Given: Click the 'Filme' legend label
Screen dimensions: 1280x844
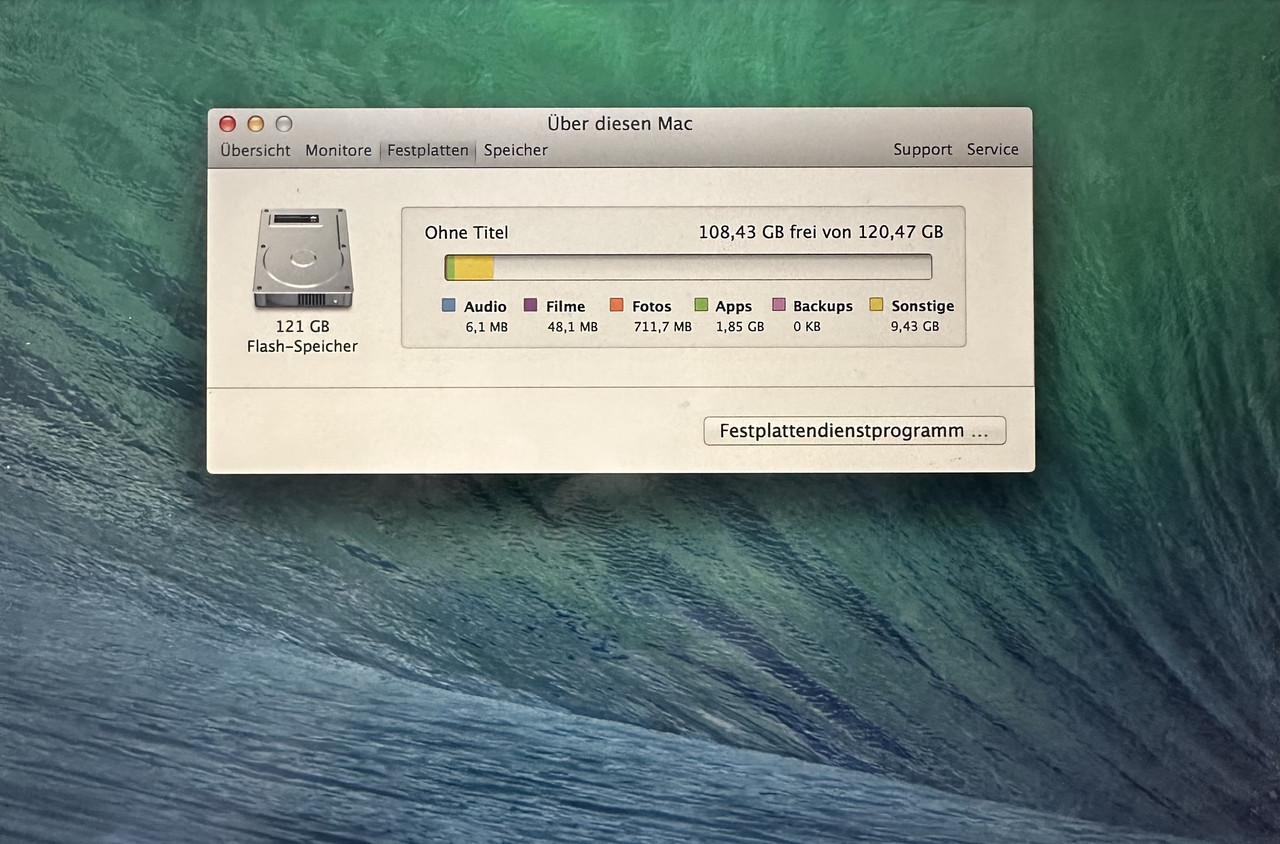Looking at the screenshot, I should (565, 306).
